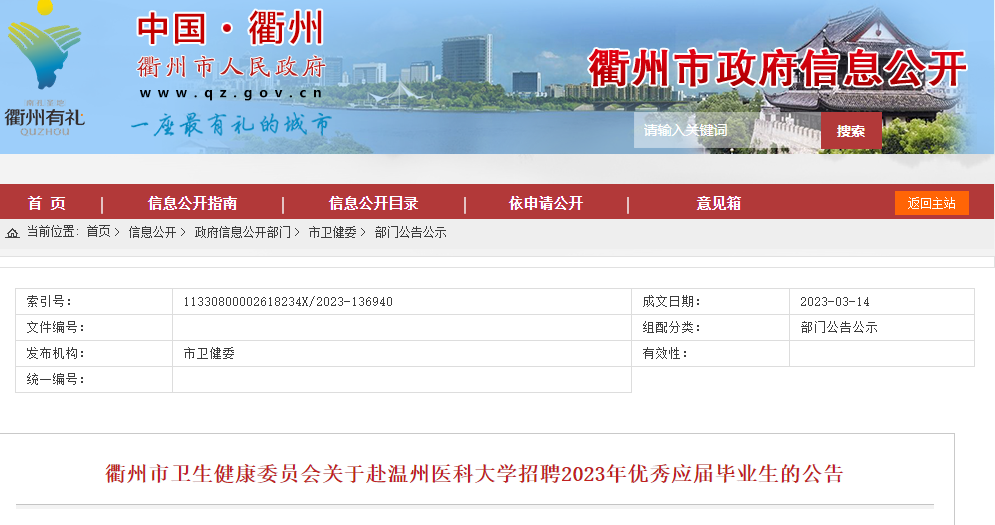Select 依申请公开 in the navigation bar
The width and height of the screenshot is (995, 525).
coord(545,203)
